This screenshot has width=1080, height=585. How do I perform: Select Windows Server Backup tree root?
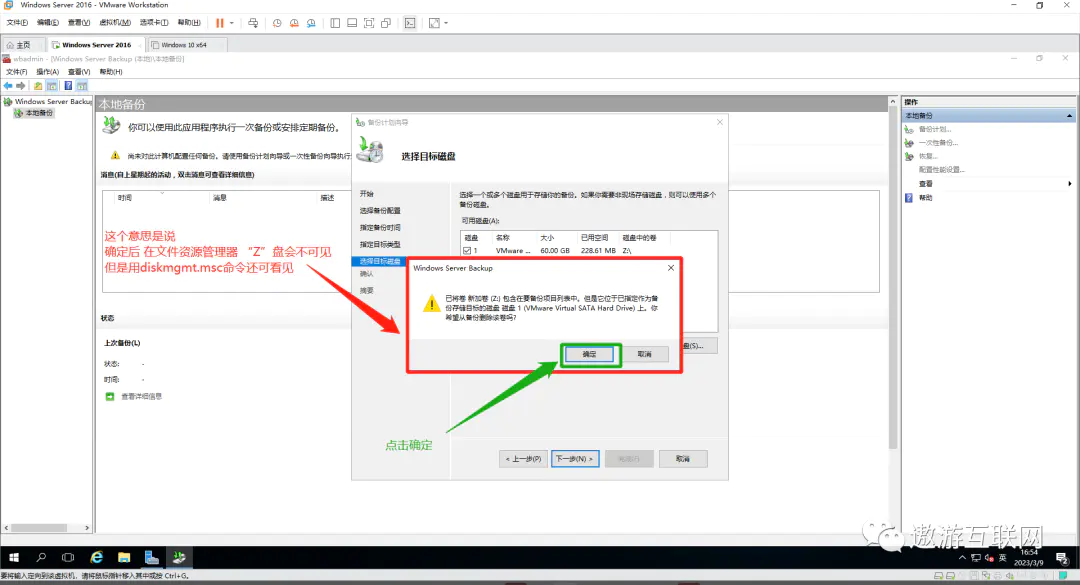click(48, 101)
